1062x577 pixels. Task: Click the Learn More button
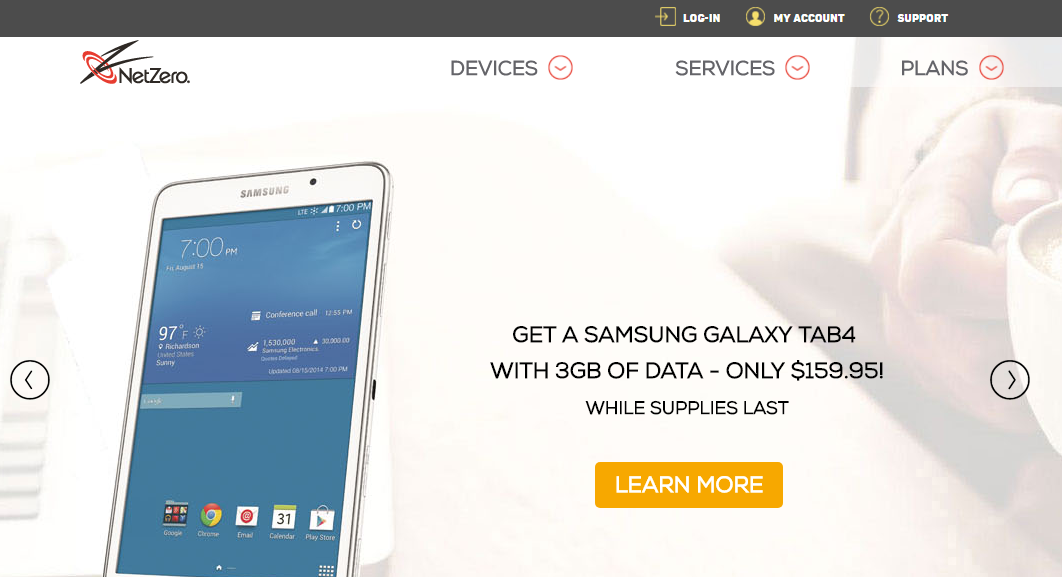tap(689, 485)
